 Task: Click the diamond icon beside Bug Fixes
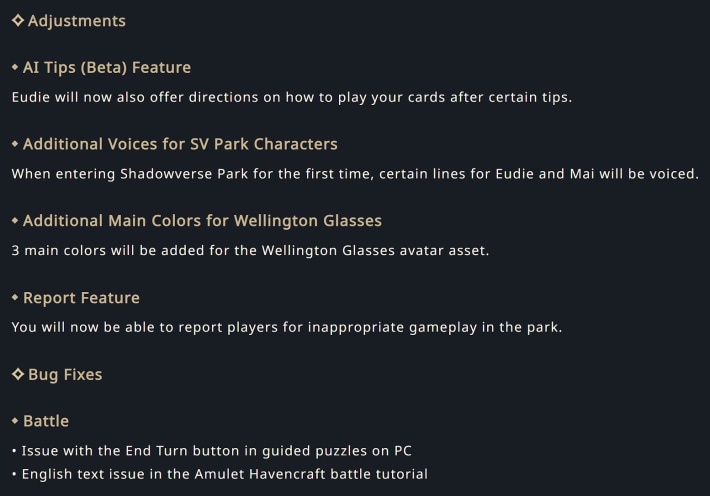[18, 374]
